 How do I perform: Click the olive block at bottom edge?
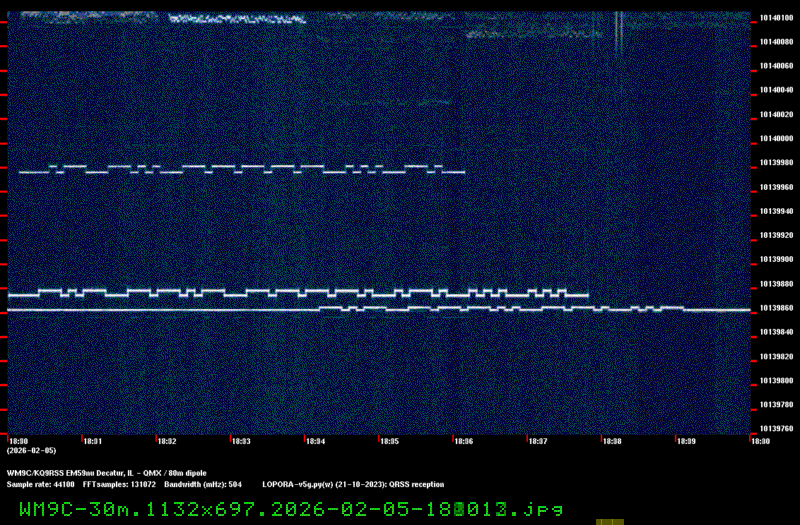pos(610,521)
